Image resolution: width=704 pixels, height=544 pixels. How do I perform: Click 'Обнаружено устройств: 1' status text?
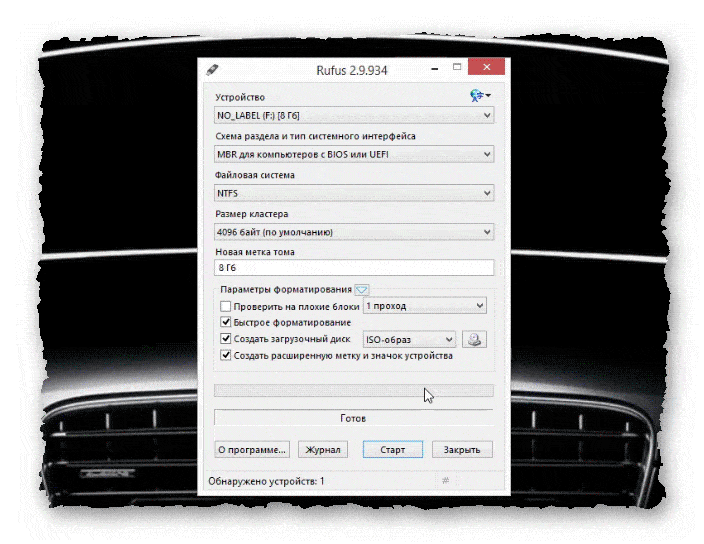(x=266, y=481)
